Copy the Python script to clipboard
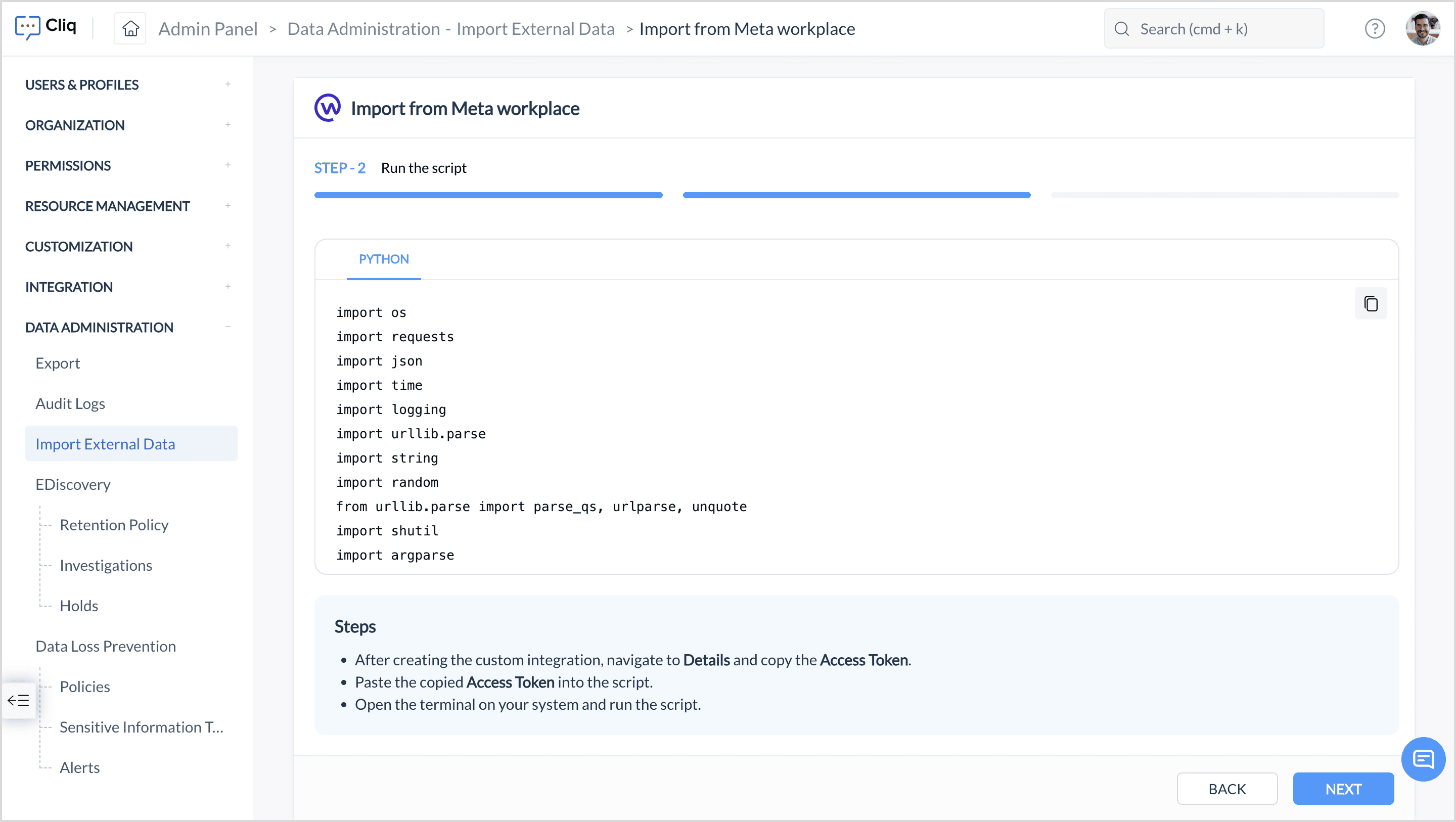 [1370, 304]
